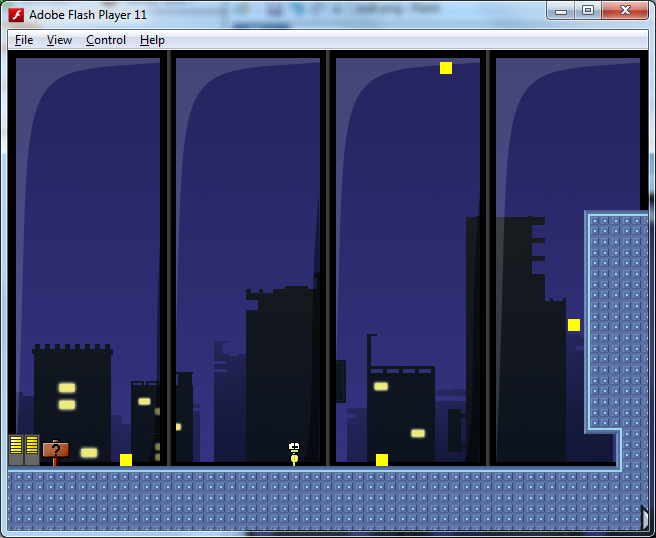
Task: Open the File menu
Action: (24, 40)
